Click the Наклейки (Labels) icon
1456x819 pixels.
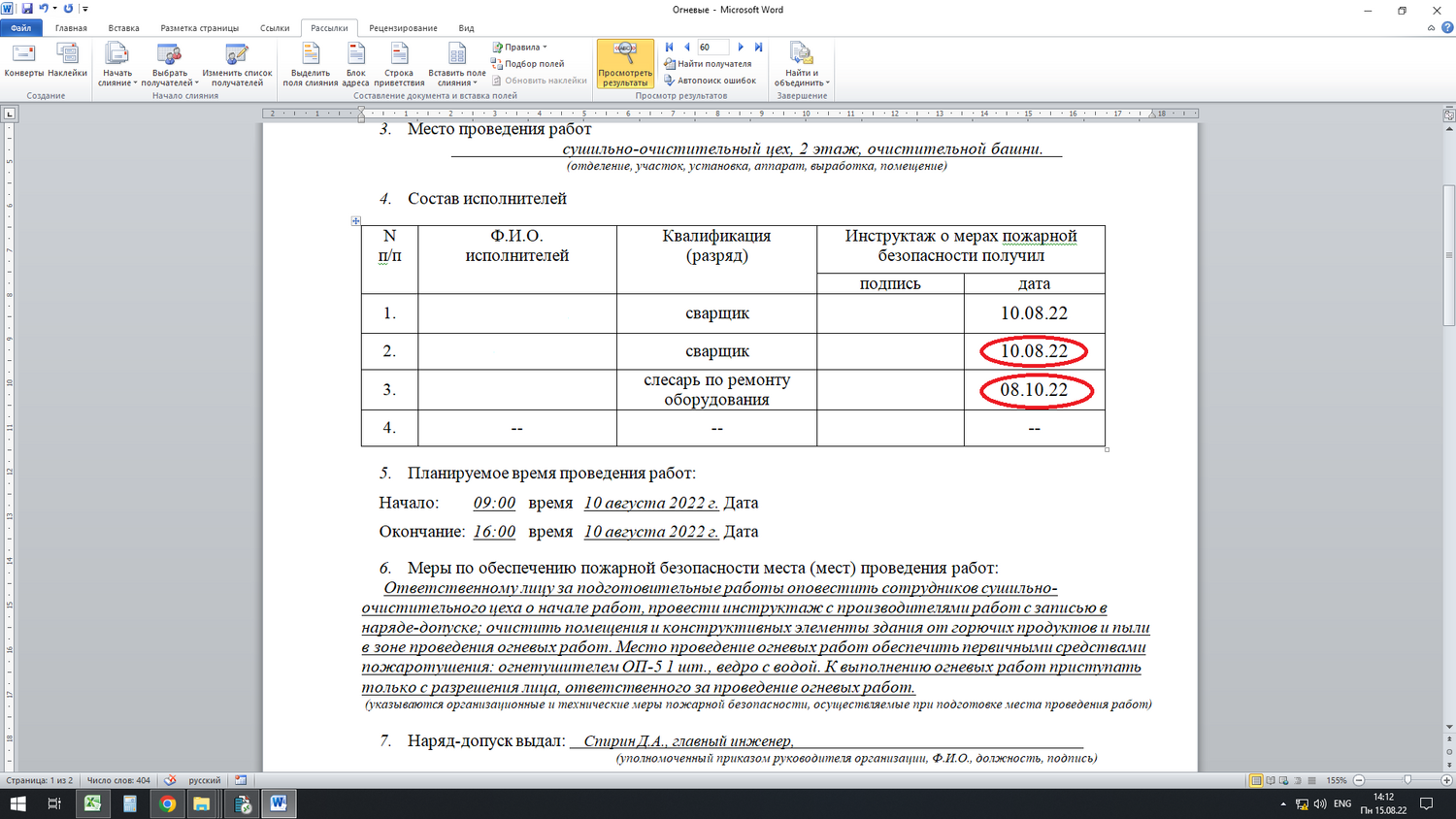[67, 61]
